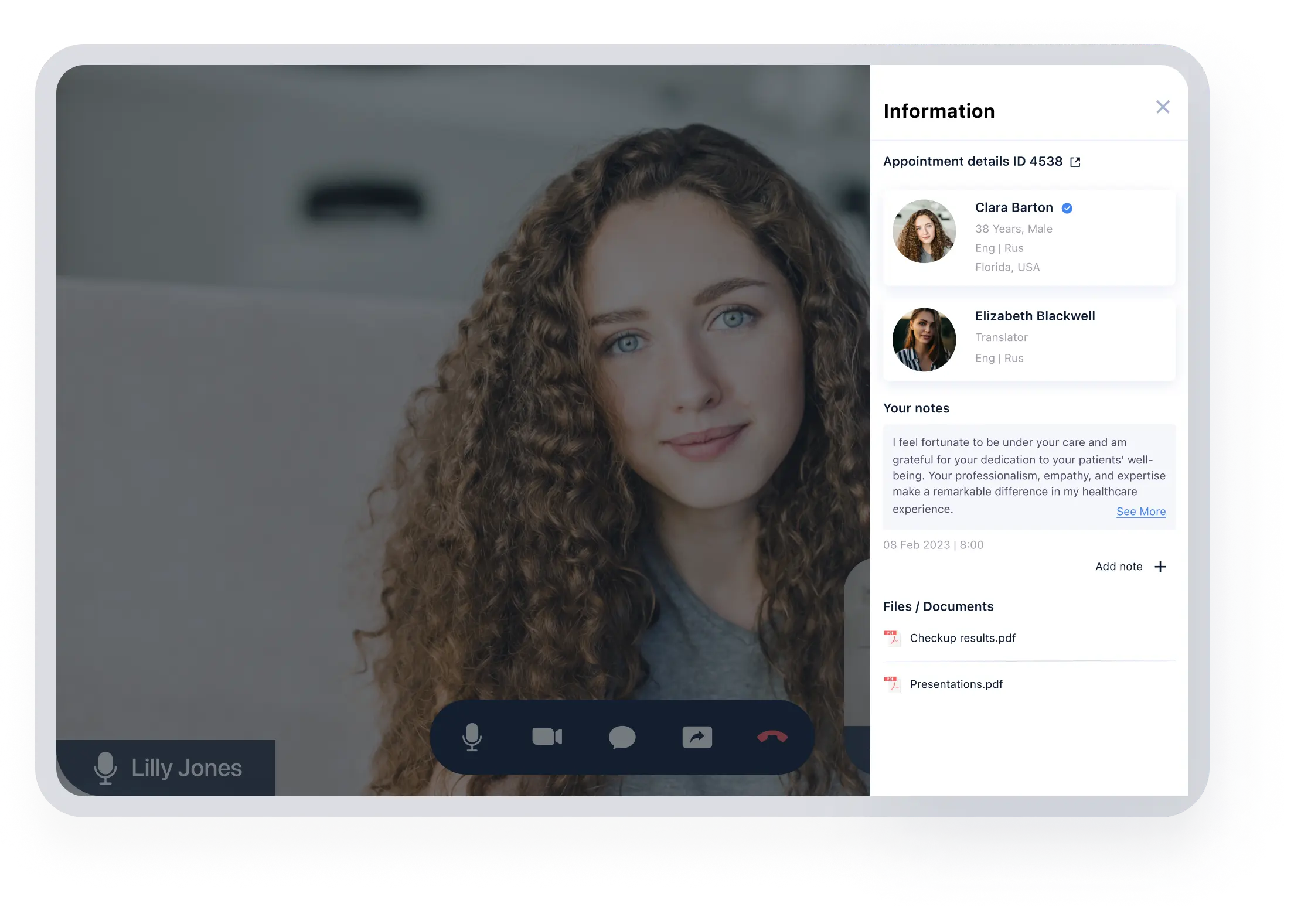Image resolution: width=1301 pixels, height=924 pixels.
Task: Open appointment details external link icon
Action: click(x=1075, y=162)
